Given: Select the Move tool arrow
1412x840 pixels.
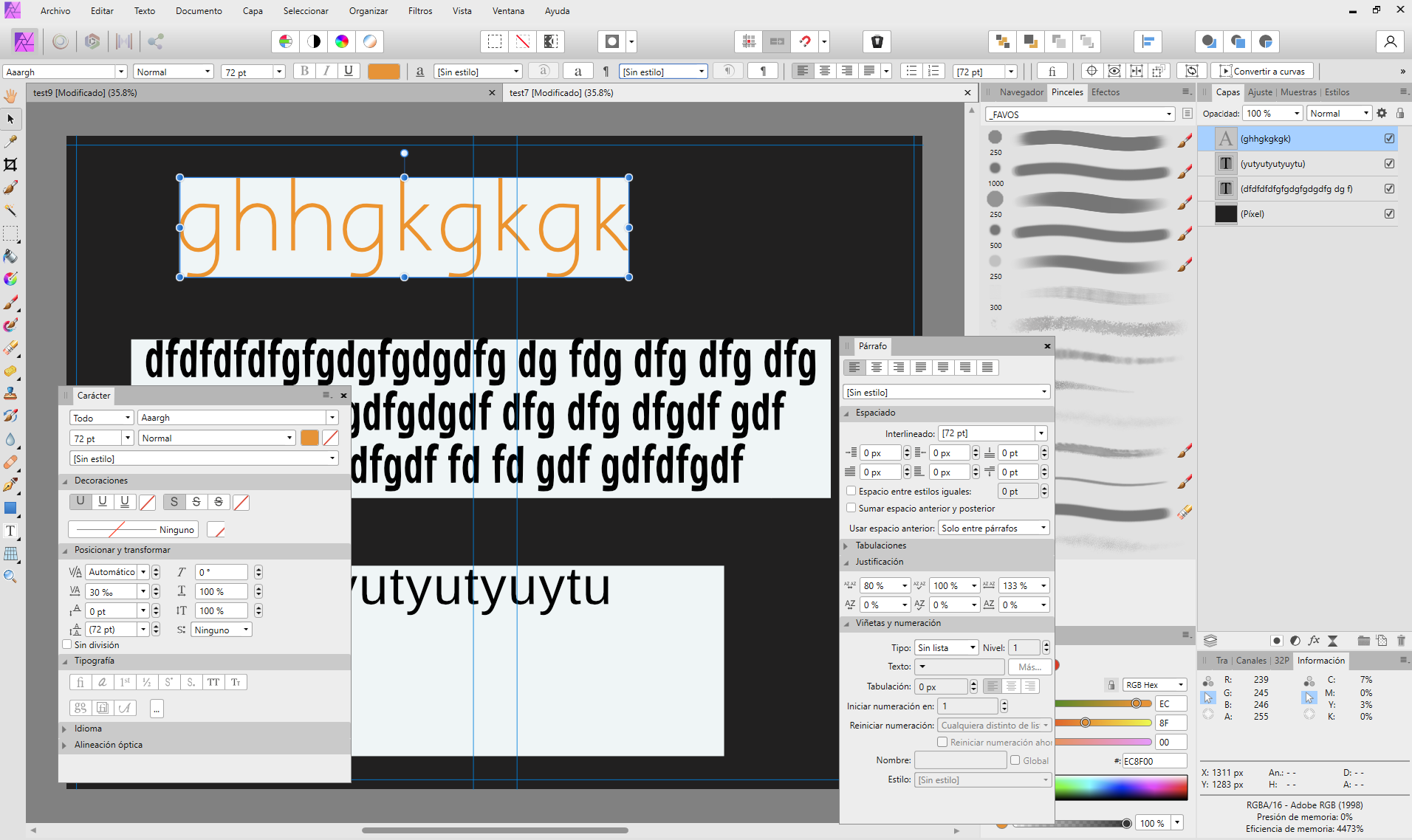Looking at the screenshot, I should point(10,119).
